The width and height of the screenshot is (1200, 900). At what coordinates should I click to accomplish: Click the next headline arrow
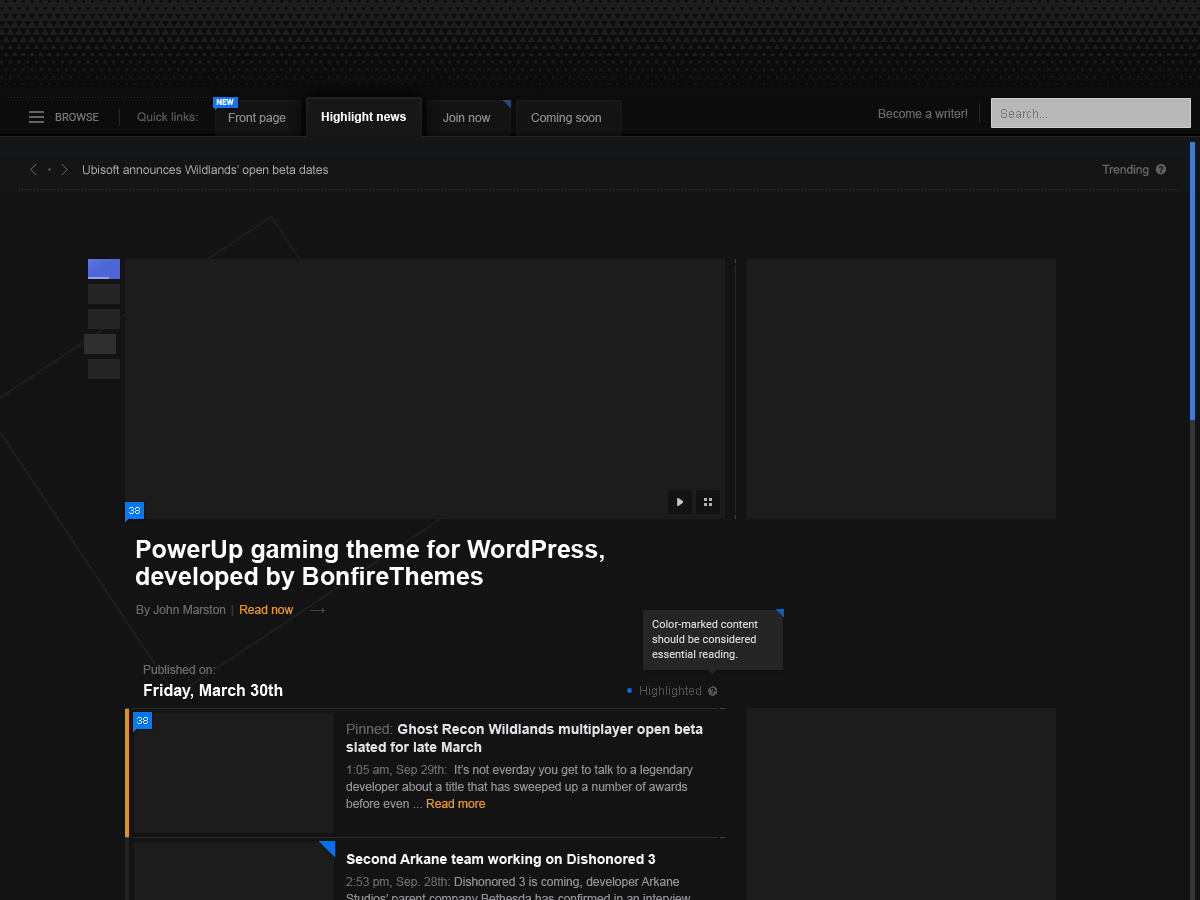click(x=65, y=170)
